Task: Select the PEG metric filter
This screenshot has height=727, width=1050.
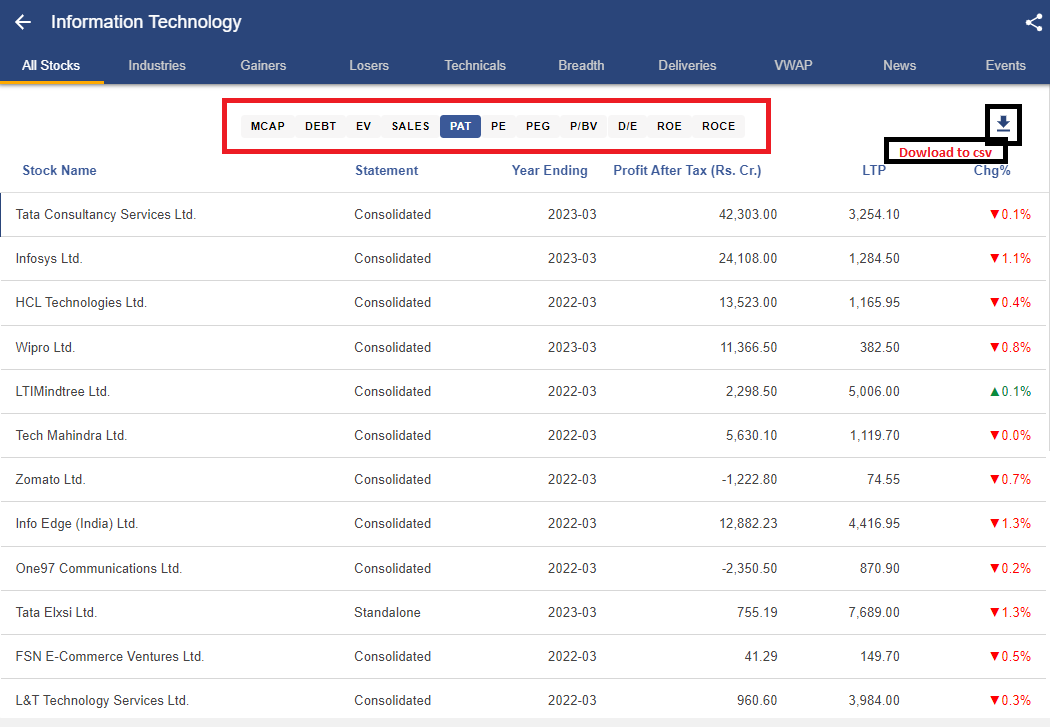Action: tap(538, 126)
